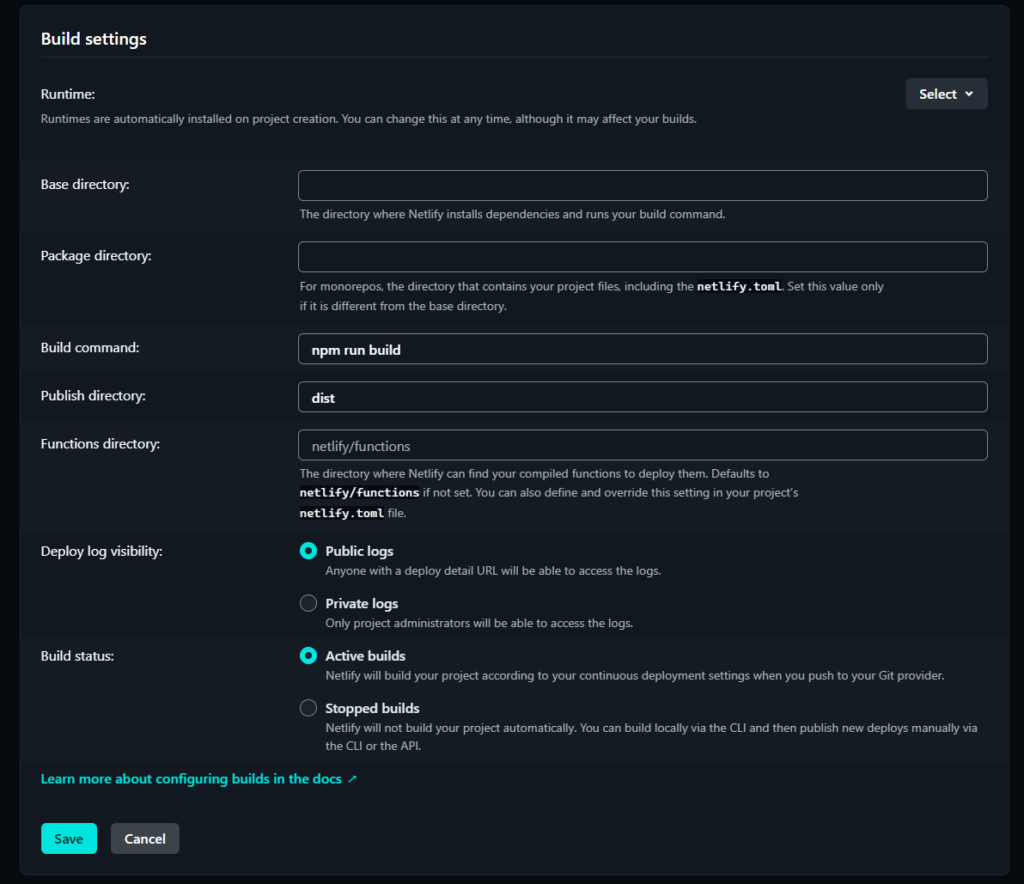The width and height of the screenshot is (1024, 884).
Task: Click the Deploy log visibility label
Action: [x=99, y=550]
